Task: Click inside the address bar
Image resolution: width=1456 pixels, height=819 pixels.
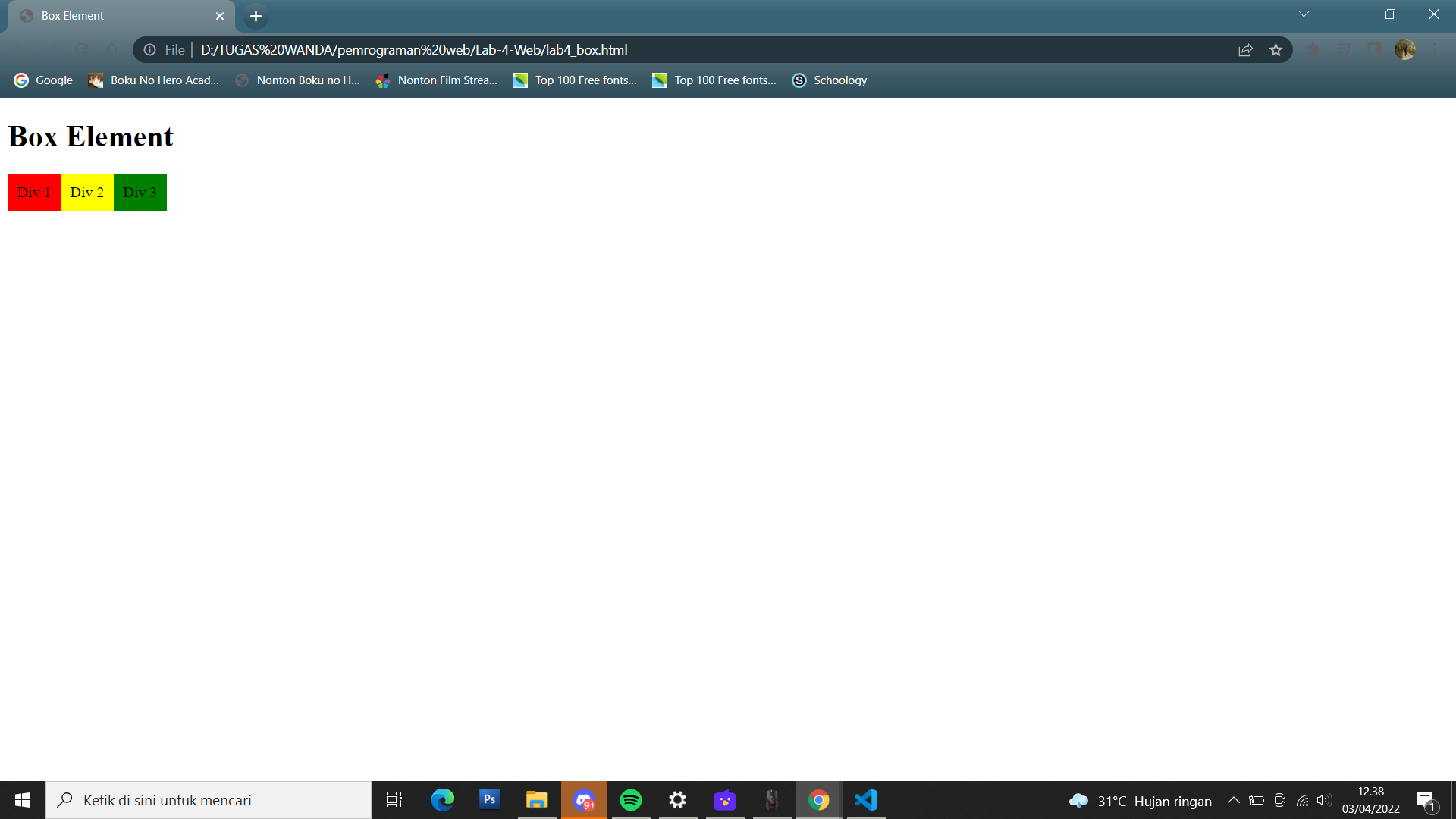Action: pyautogui.click(x=682, y=49)
